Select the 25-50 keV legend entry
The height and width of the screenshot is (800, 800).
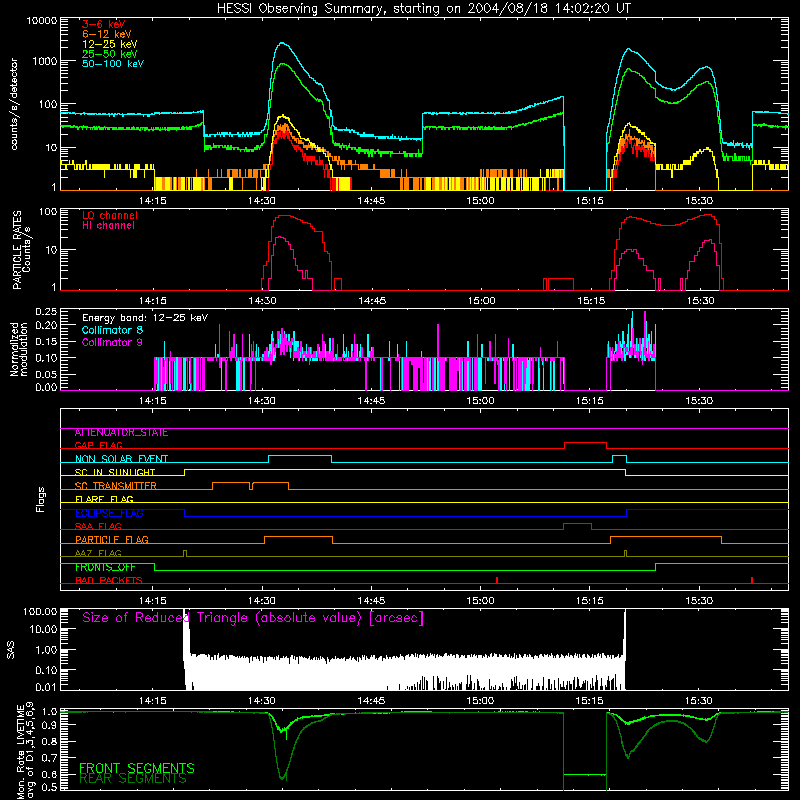[x=109, y=54]
